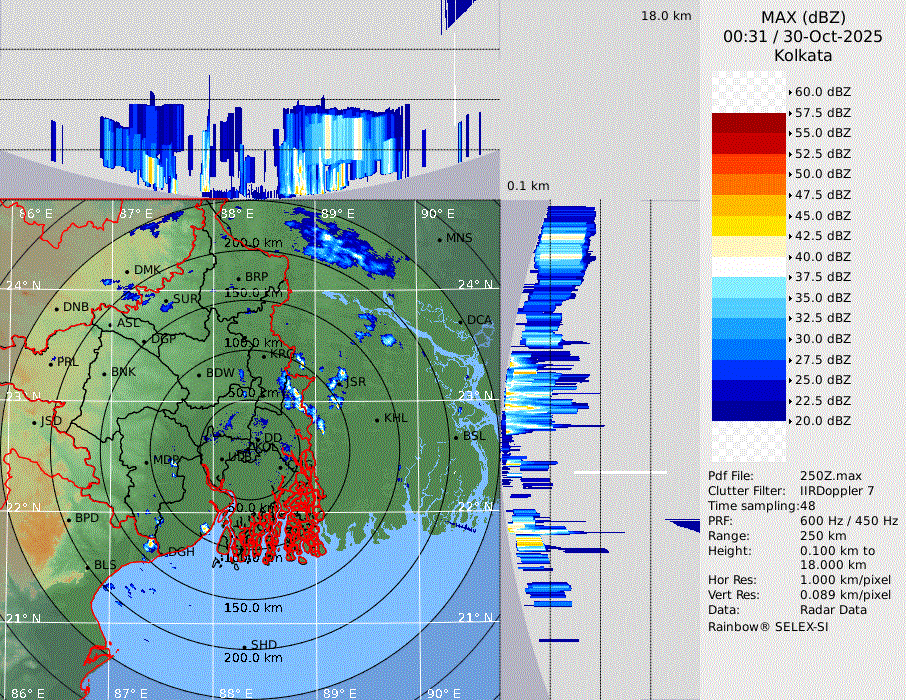
Task: Click the MNS station marker on map
Action: pyautogui.click(x=439, y=239)
